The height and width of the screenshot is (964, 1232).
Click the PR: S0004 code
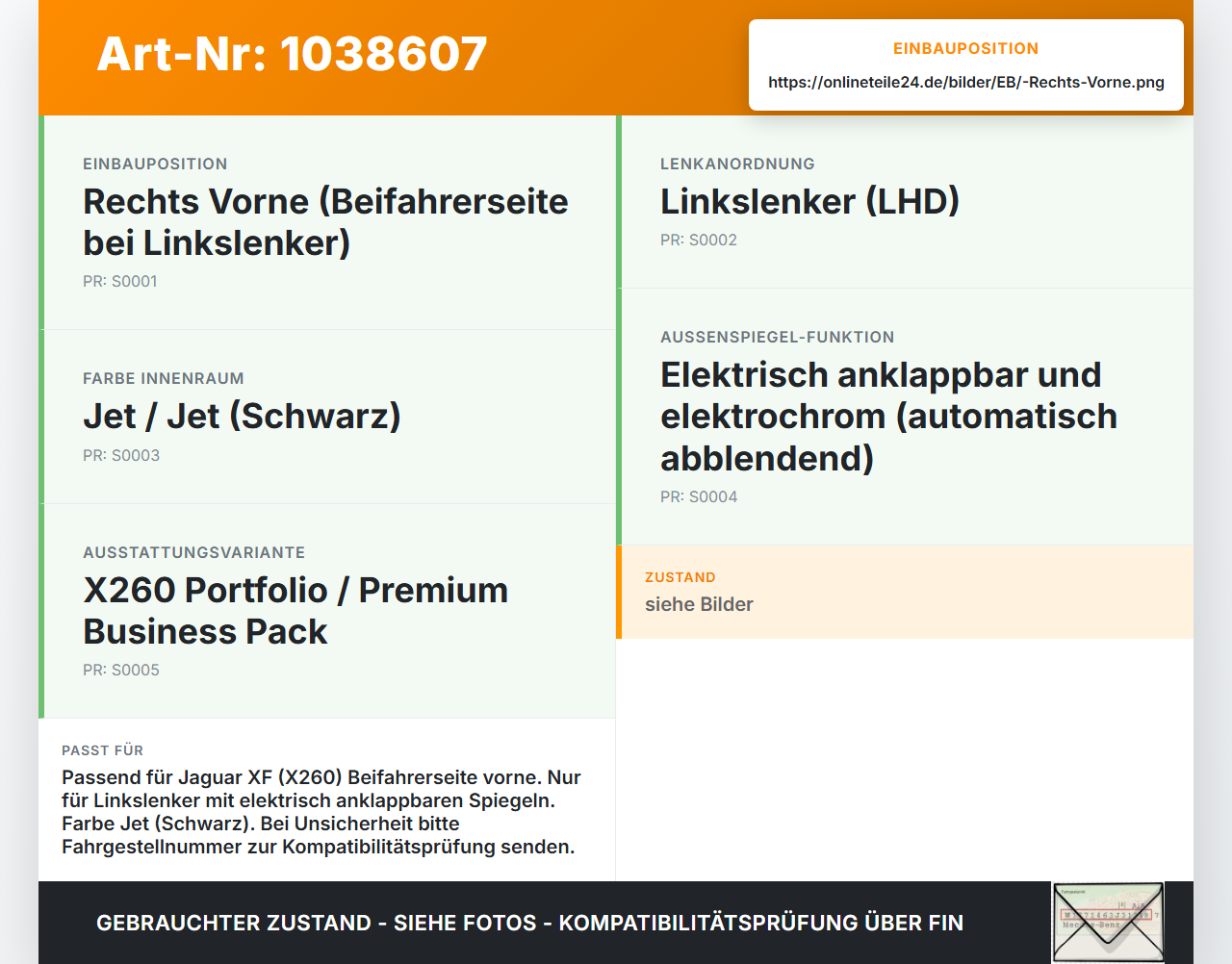pos(699,496)
